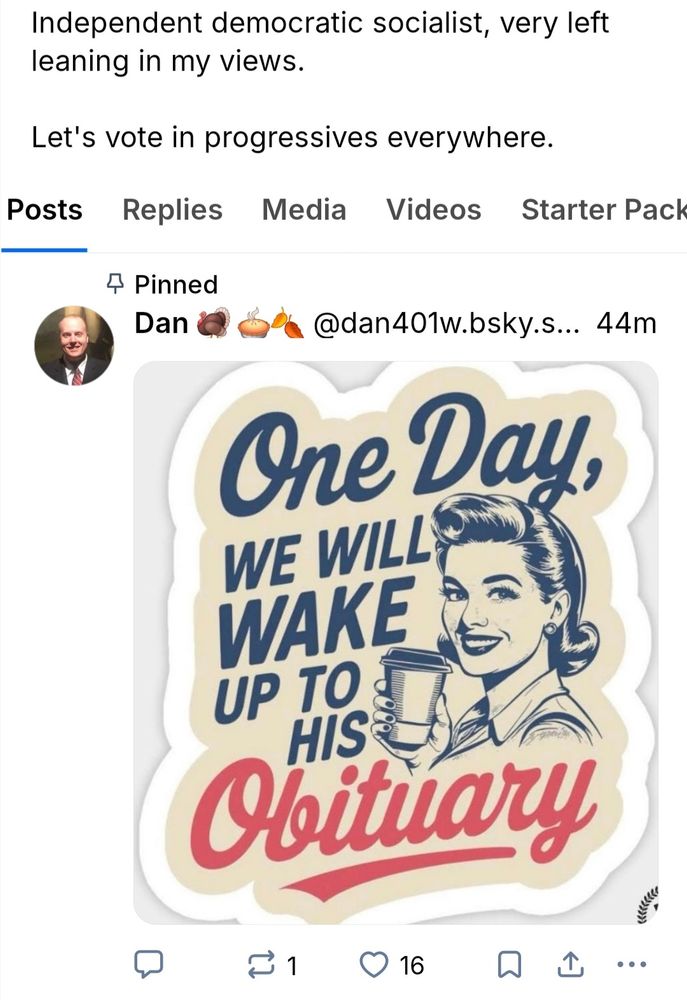This screenshot has height=1000, width=687.
Task: Repost using the repost arrows icon
Action: (261, 964)
